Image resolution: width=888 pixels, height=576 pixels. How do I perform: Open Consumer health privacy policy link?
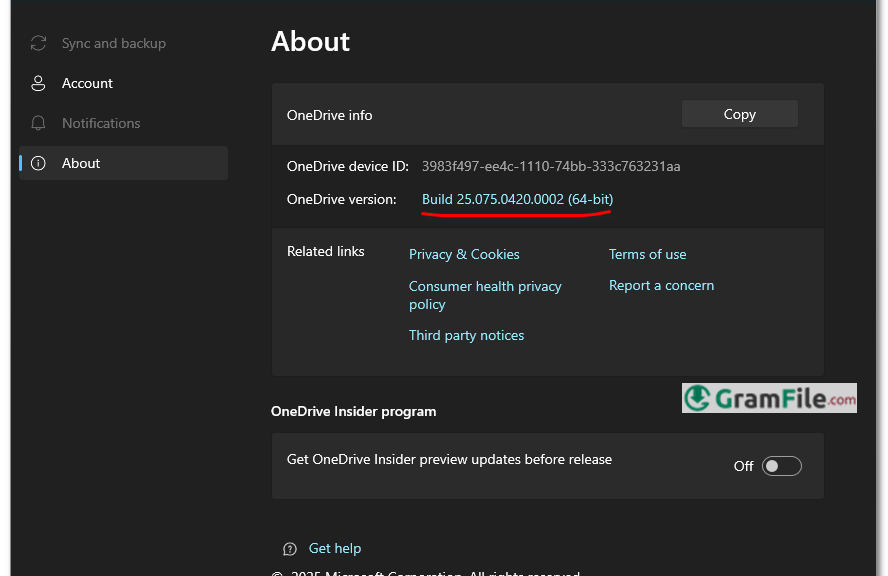coord(485,295)
